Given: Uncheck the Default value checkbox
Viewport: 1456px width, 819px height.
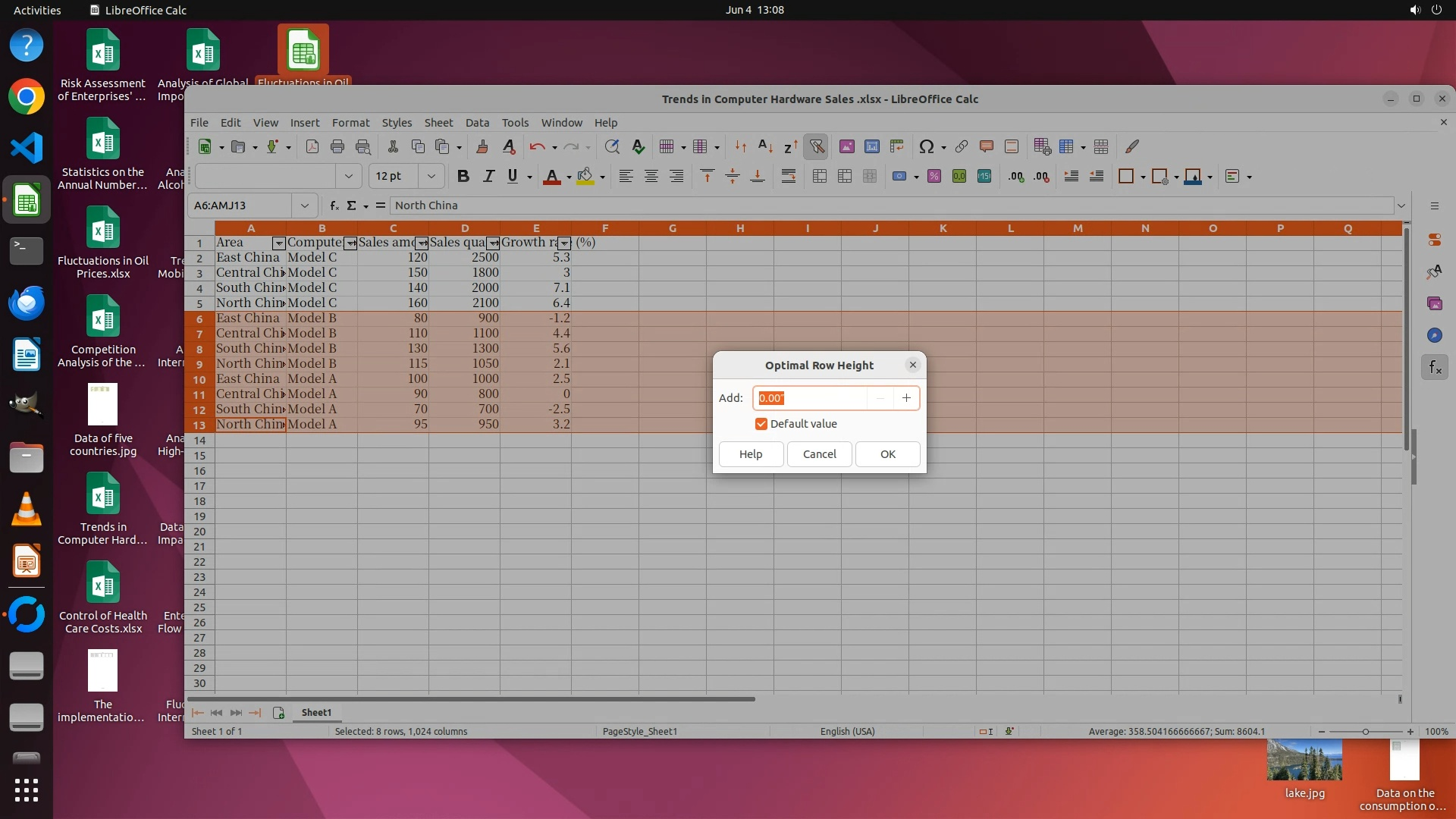Looking at the screenshot, I should (761, 424).
